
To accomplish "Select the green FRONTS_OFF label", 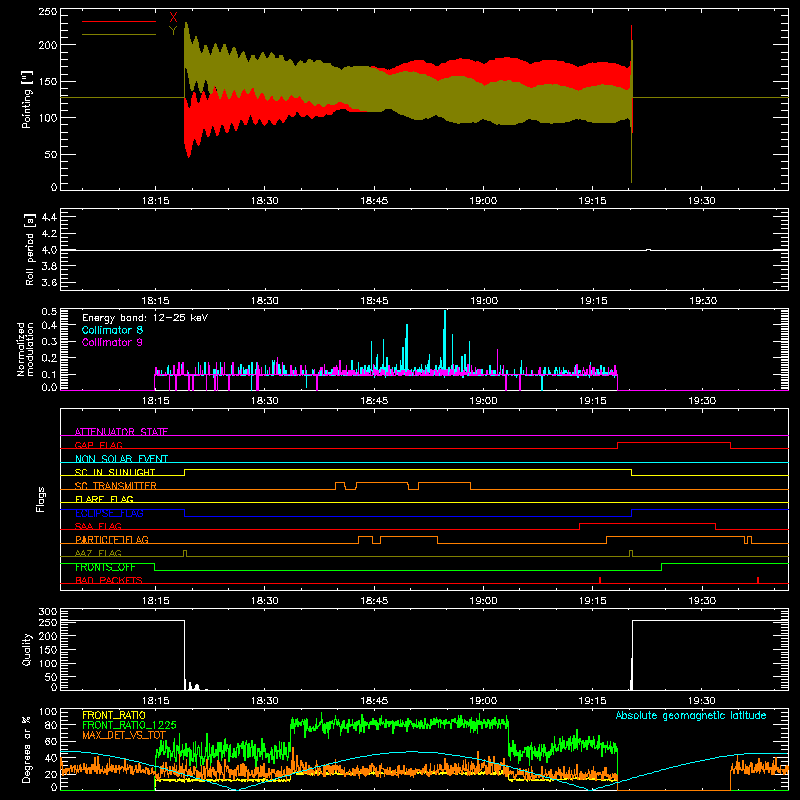I will click(x=105, y=567).
